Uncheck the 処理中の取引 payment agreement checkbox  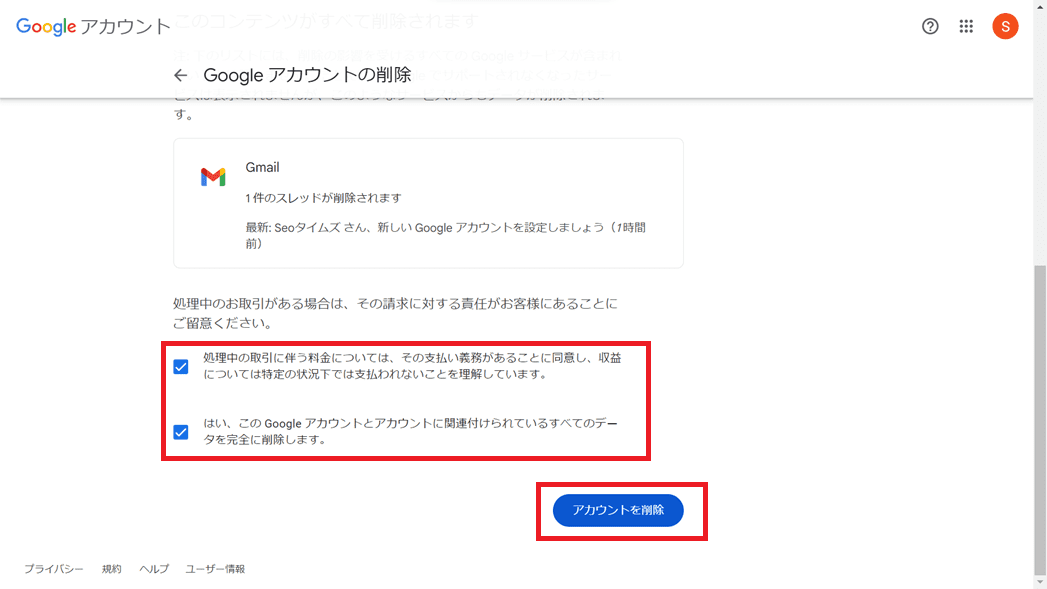(x=181, y=367)
